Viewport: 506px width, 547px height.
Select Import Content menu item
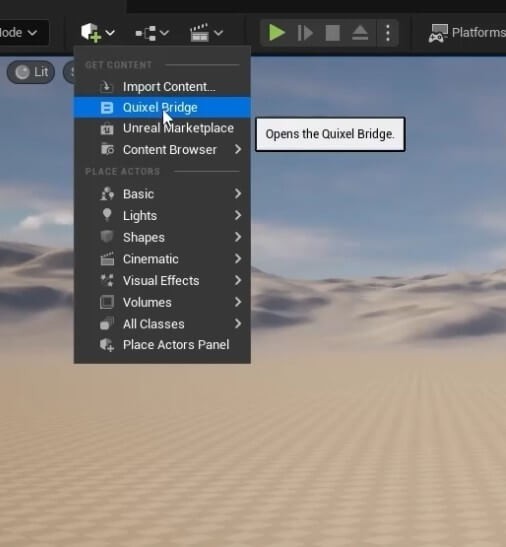162,87
